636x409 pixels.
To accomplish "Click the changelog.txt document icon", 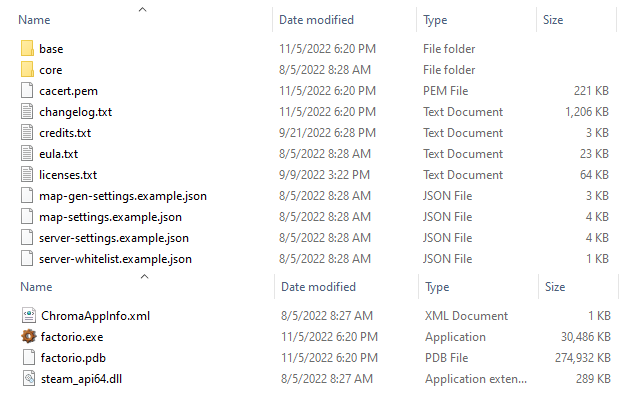I will [28, 111].
